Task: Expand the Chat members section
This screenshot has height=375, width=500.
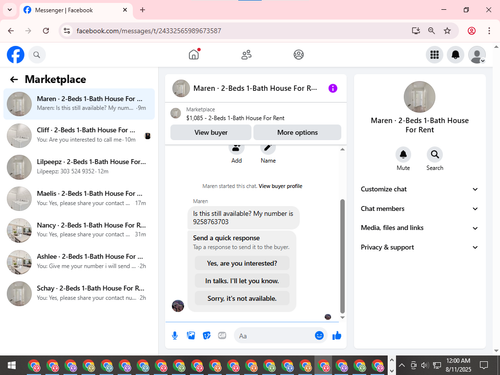Action: (x=419, y=209)
